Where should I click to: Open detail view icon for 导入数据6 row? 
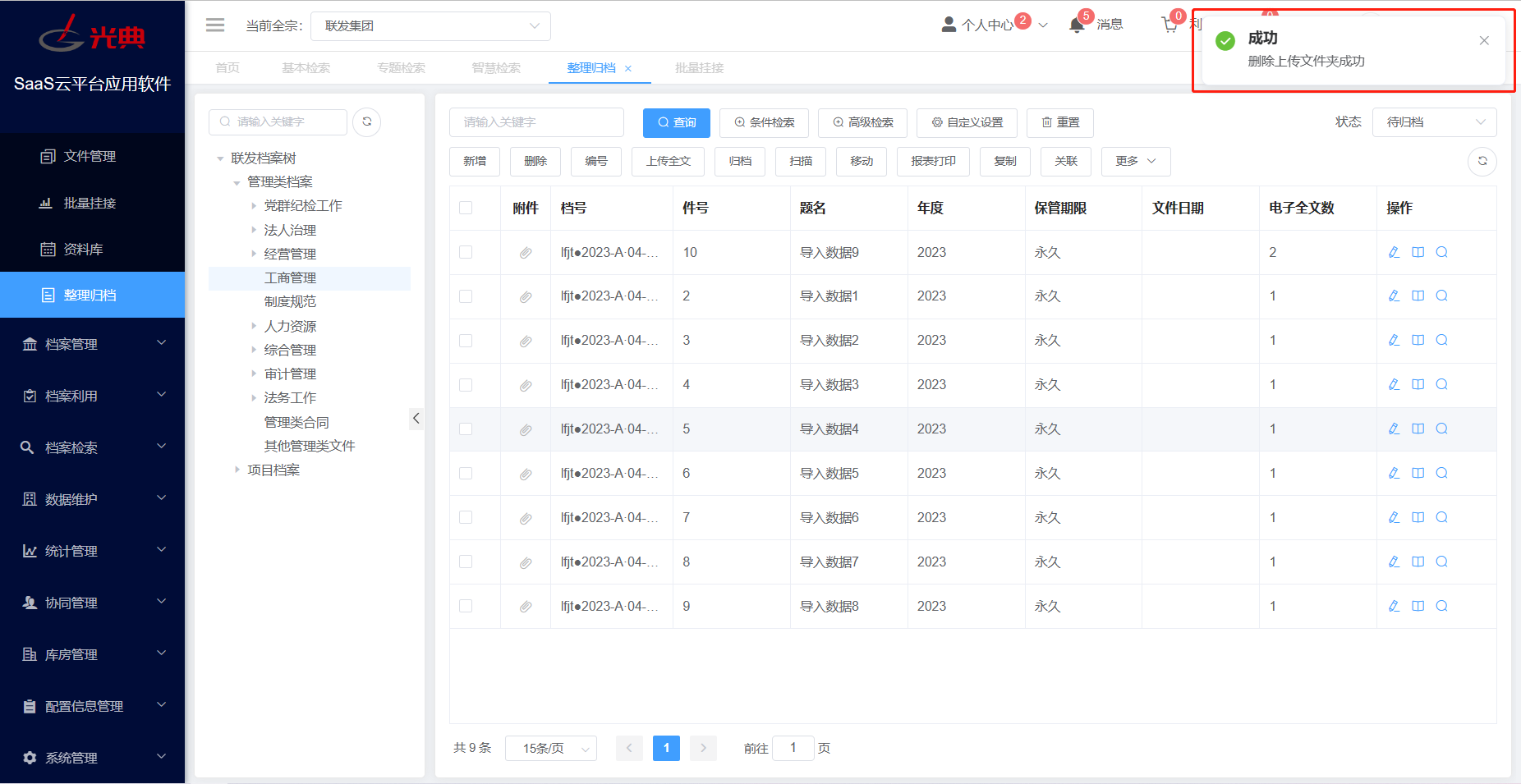click(1418, 517)
